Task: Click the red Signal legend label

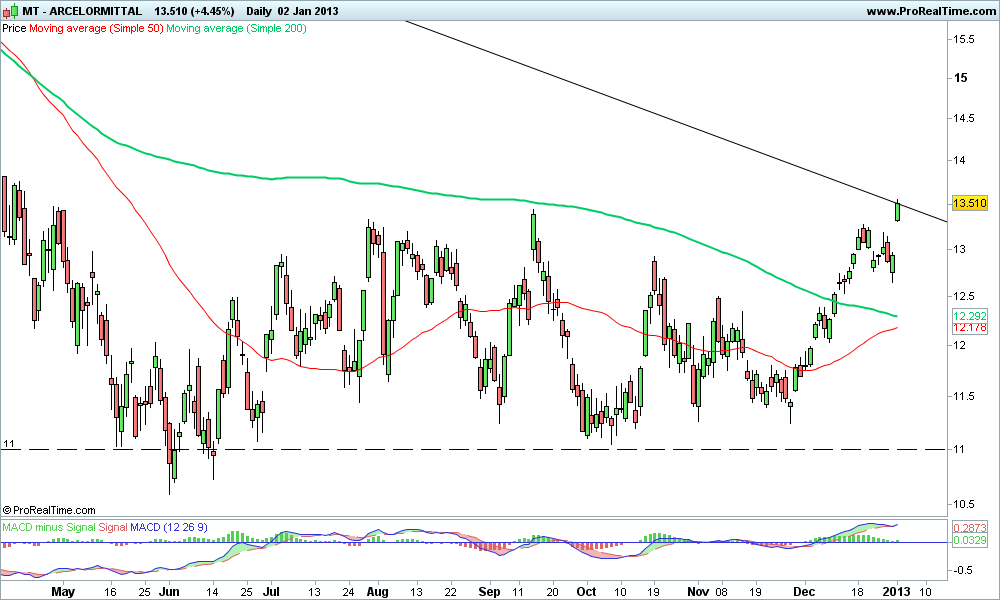Action: [x=113, y=527]
